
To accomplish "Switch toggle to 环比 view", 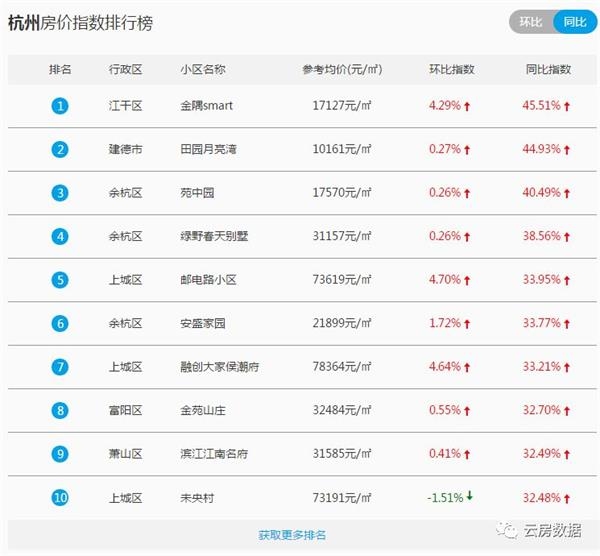I will point(531,22).
